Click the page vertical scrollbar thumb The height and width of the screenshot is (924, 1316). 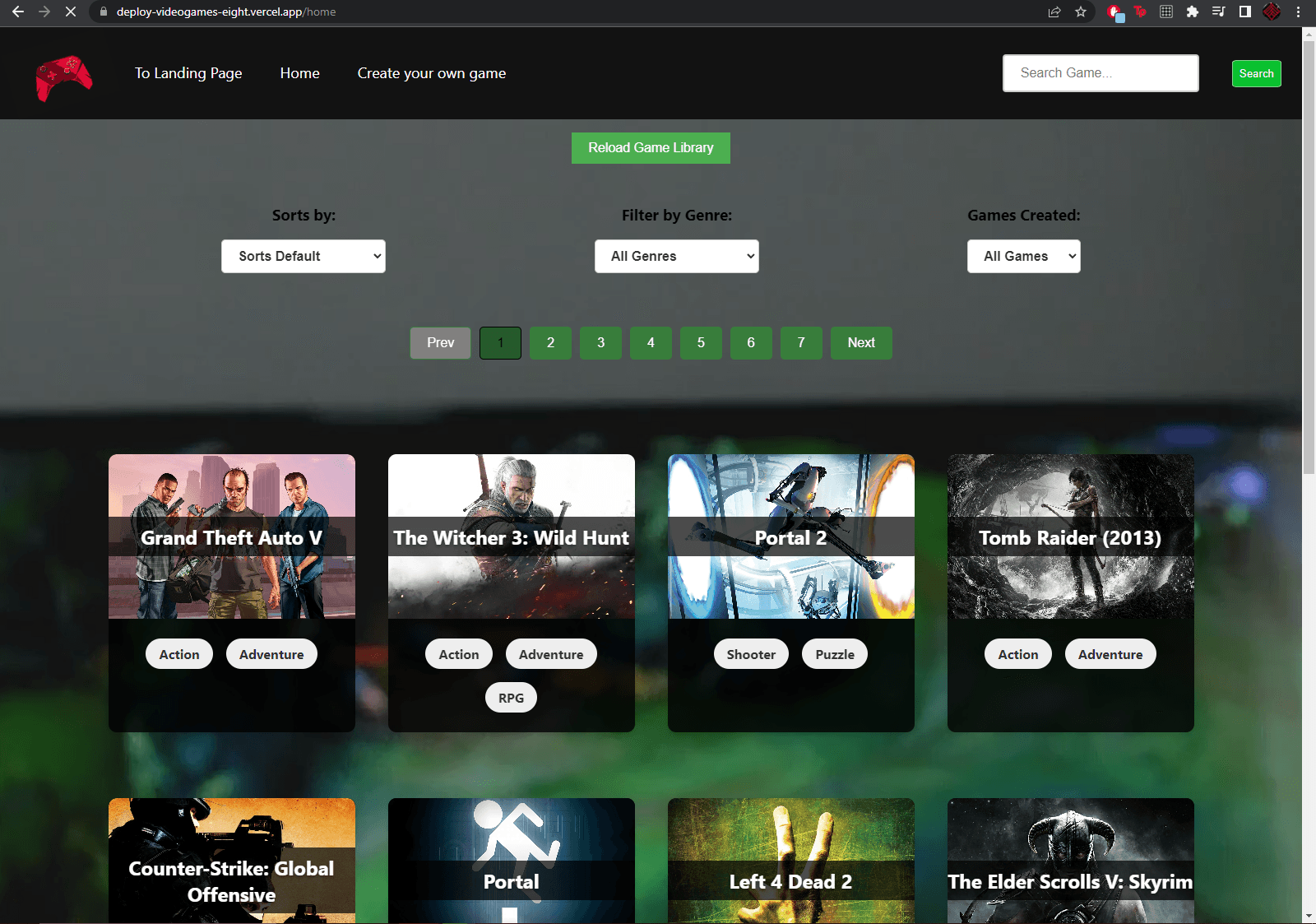(x=1309, y=258)
